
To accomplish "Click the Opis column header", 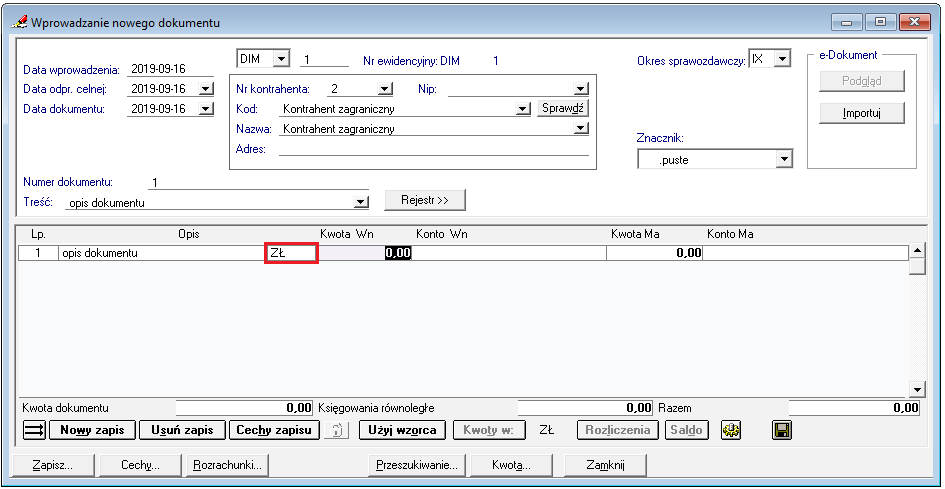I will (x=189, y=233).
